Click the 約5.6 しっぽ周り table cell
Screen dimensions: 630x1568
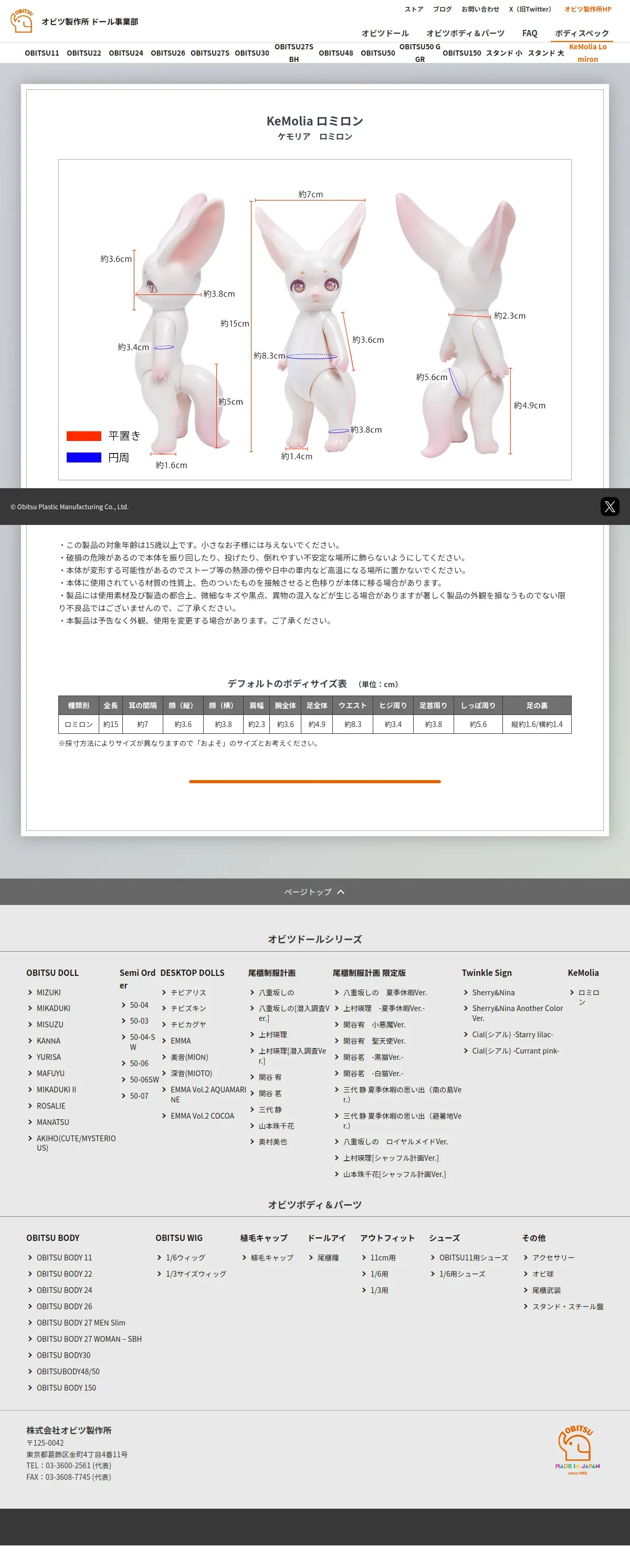478,724
